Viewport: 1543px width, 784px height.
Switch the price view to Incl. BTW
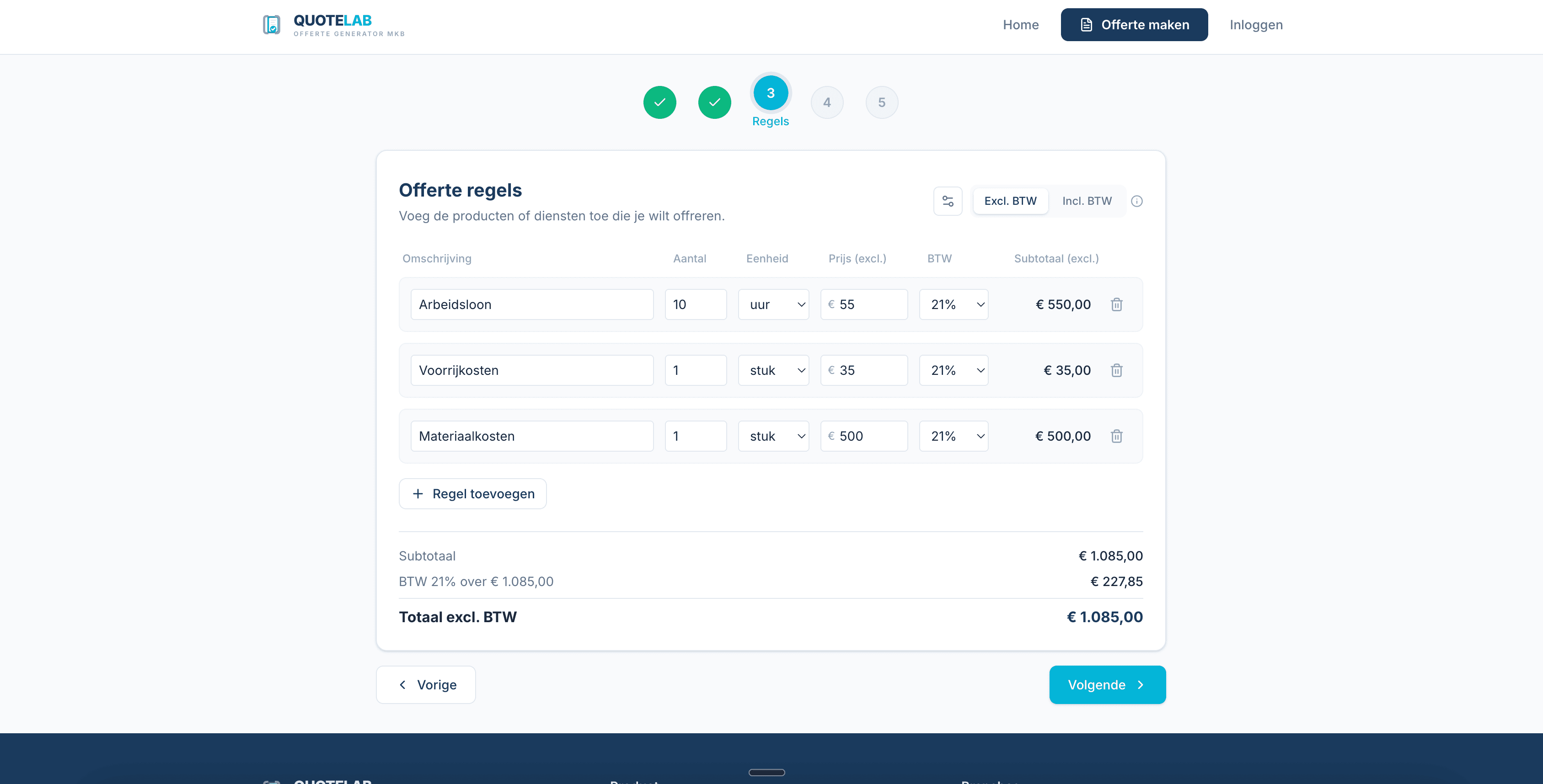click(1087, 201)
